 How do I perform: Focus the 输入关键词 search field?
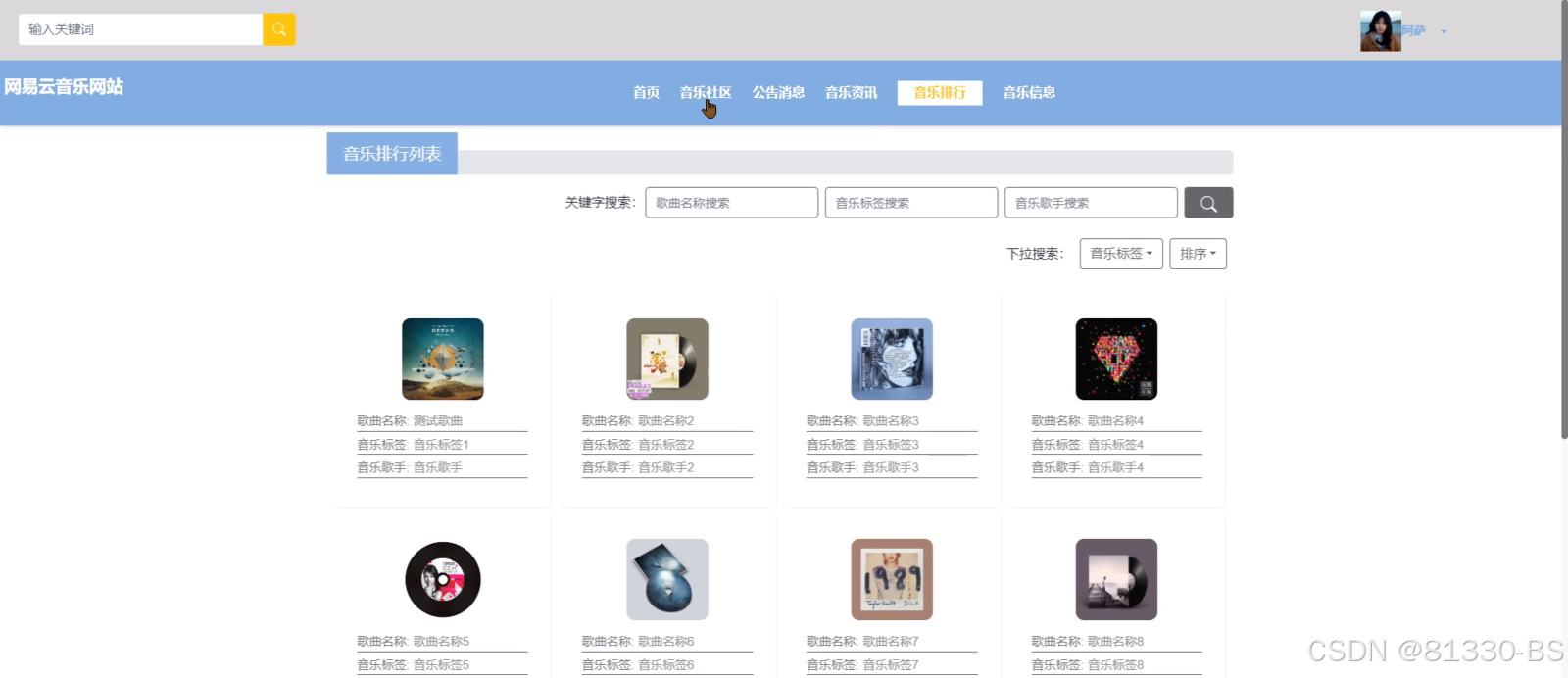pos(141,29)
